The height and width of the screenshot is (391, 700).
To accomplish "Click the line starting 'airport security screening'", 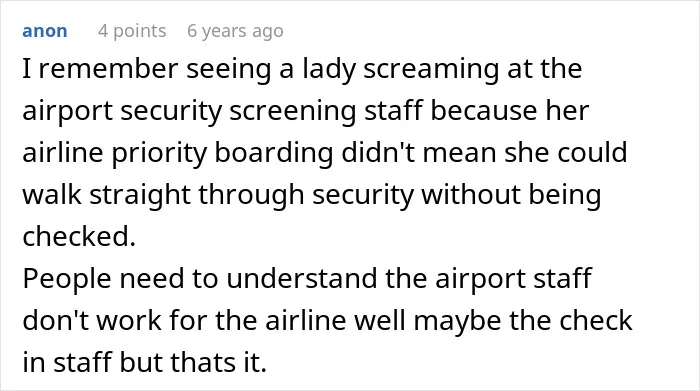I will 306,111.
